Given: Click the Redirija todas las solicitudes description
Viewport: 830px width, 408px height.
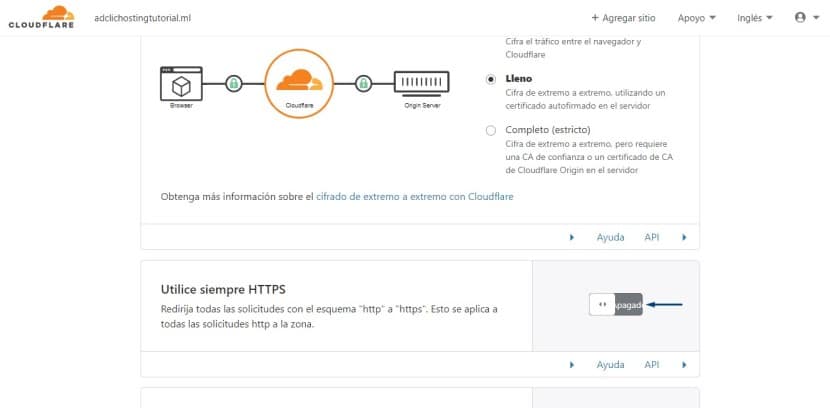Looking at the screenshot, I should 329,316.
